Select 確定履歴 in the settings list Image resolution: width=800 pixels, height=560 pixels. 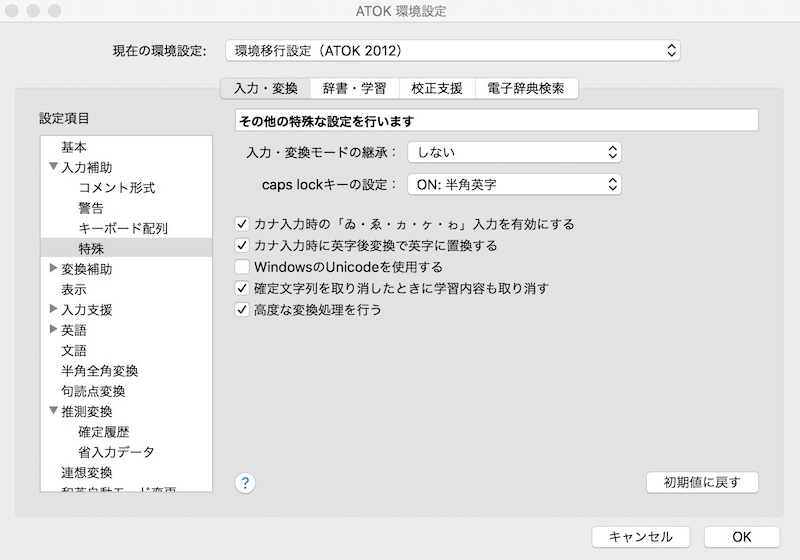104,432
